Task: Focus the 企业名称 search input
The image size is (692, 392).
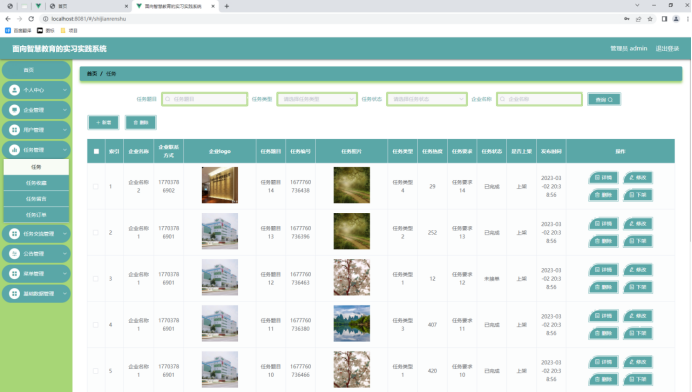Action: click(x=539, y=99)
